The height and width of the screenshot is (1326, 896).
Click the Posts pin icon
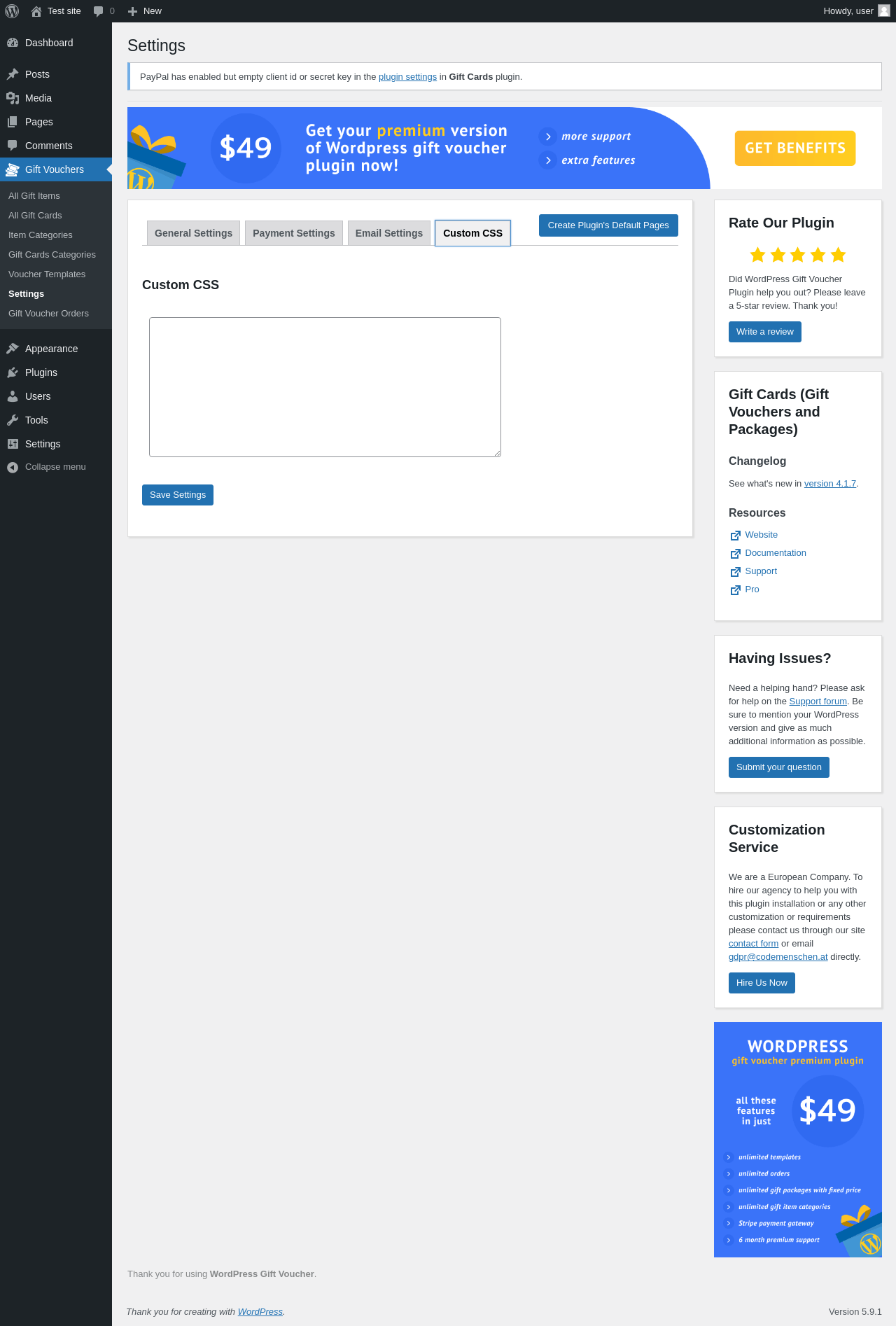[x=13, y=74]
